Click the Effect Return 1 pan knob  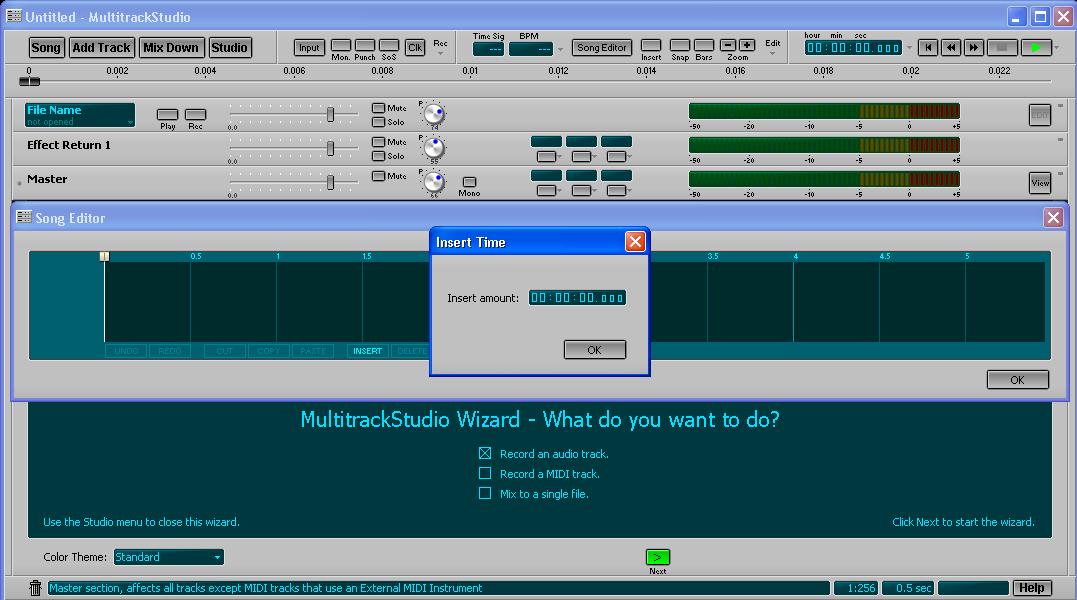point(434,148)
